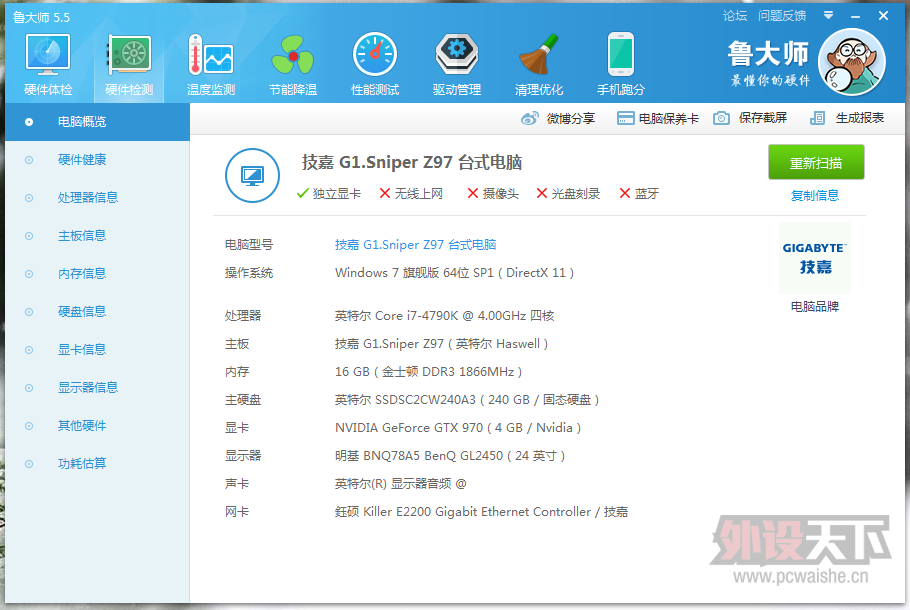Open 硬件健康 in the sidebar
The height and width of the screenshot is (610, 910).
click(98, 160)
